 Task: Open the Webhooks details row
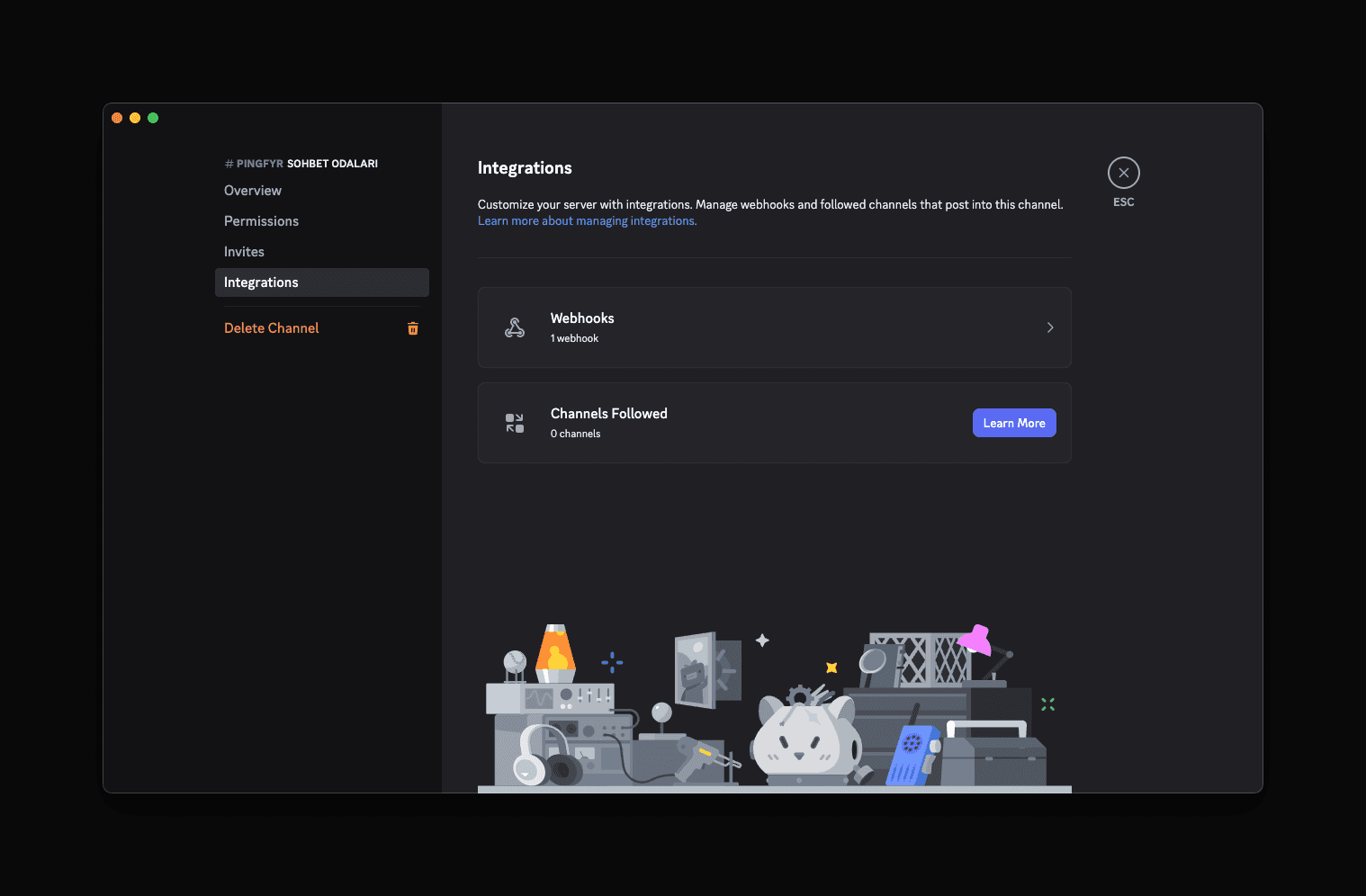point(774,327)
